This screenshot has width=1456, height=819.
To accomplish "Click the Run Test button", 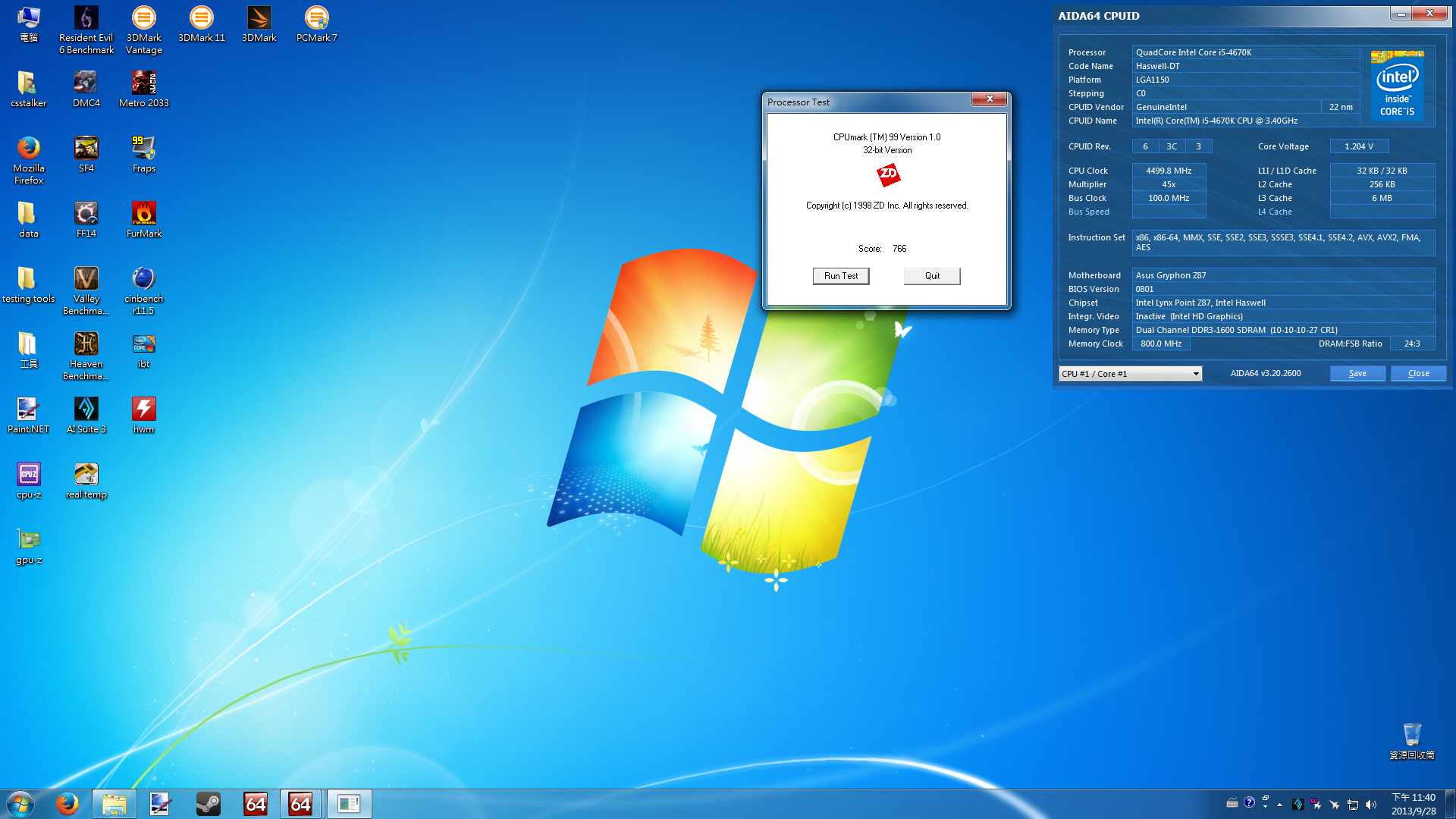I will tap(841, 276).
